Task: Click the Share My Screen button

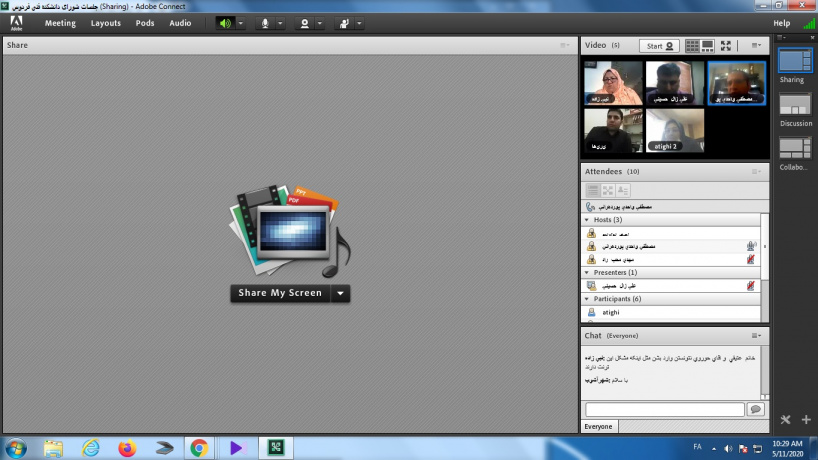Action: click(280, 293)
